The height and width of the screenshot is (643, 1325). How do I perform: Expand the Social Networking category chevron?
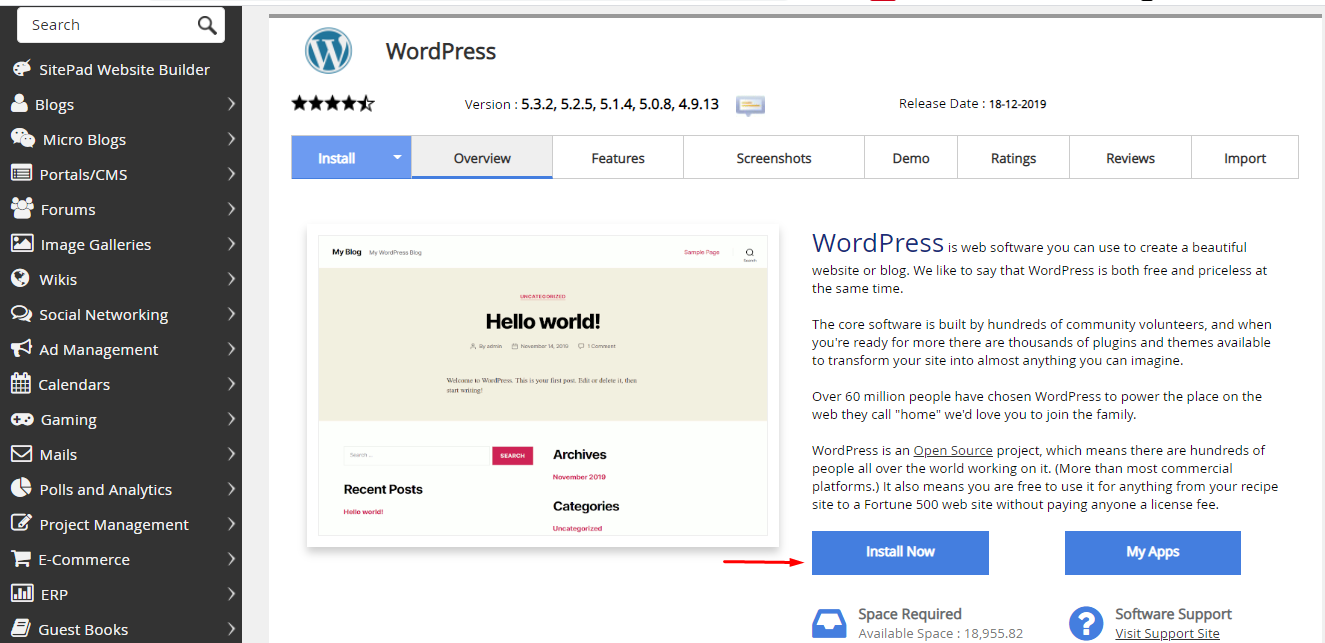point(231,314)
